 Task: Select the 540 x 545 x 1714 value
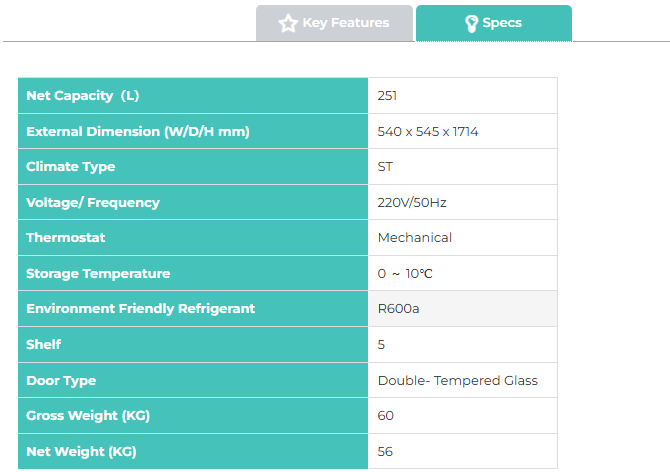pyautogui.click(x=428, y=132)
